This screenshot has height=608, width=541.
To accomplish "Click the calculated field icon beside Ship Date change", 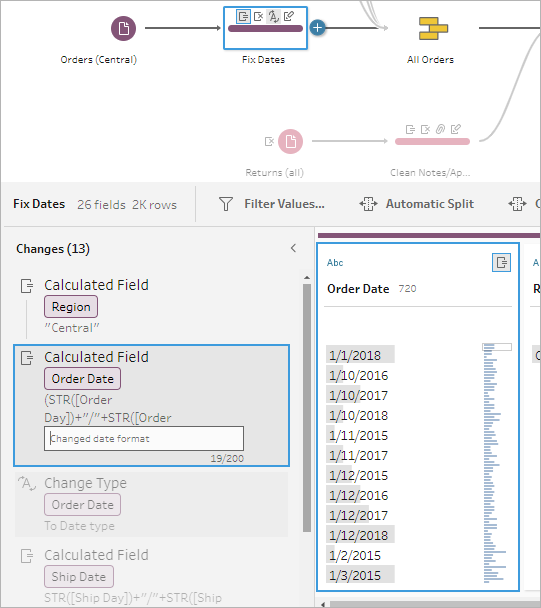I will pos(27,556).
